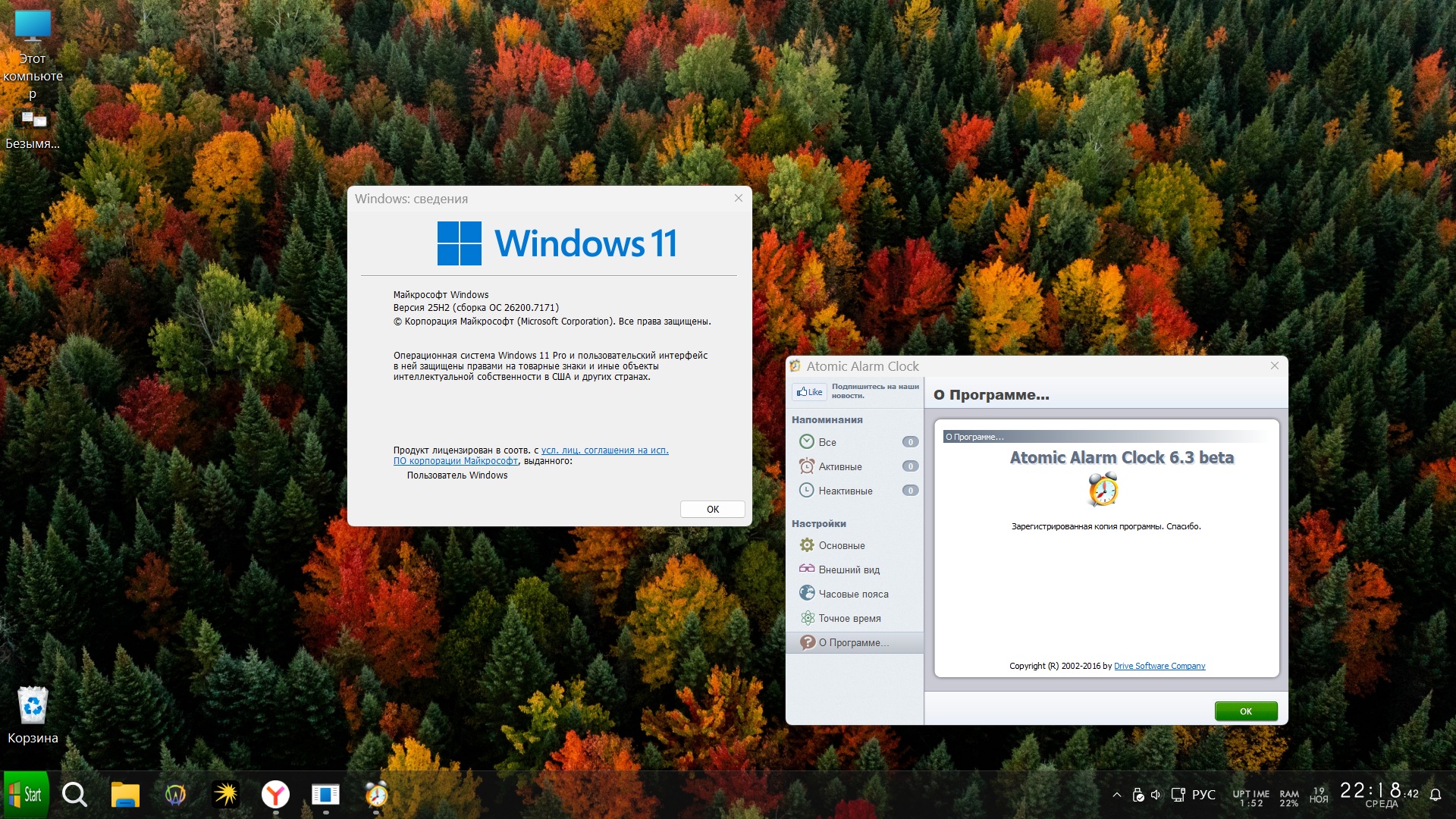Image resolution: width=1456 pixels, height=819 pixels.
Task: Expand hidden system tray icons chevron
Action: click(x=1116, y=795)
